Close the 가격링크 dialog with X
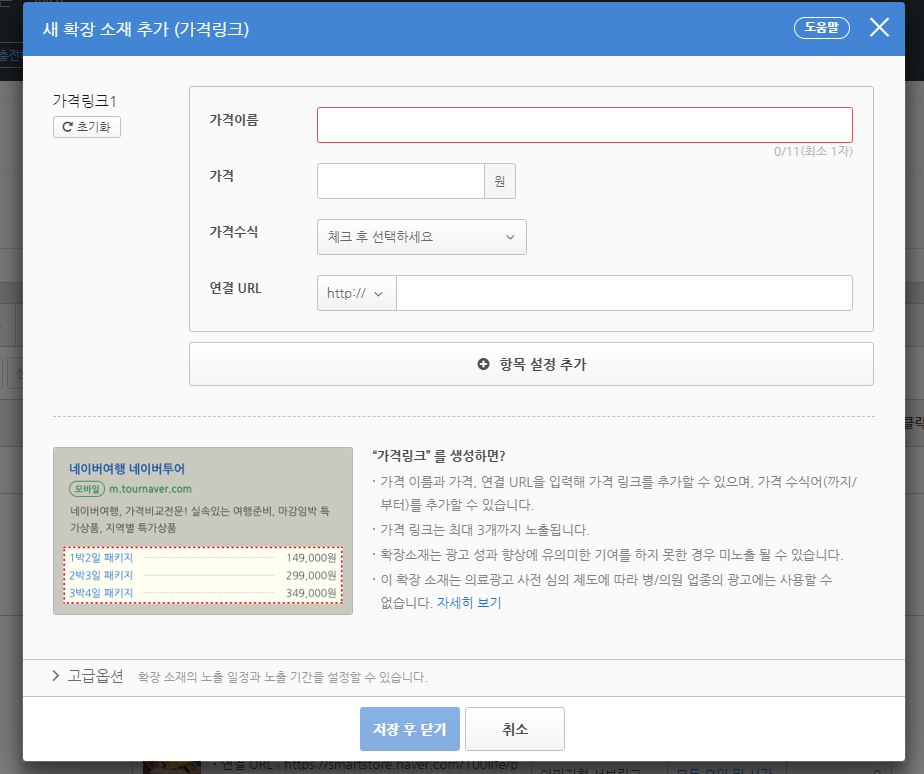 point(879,28)
